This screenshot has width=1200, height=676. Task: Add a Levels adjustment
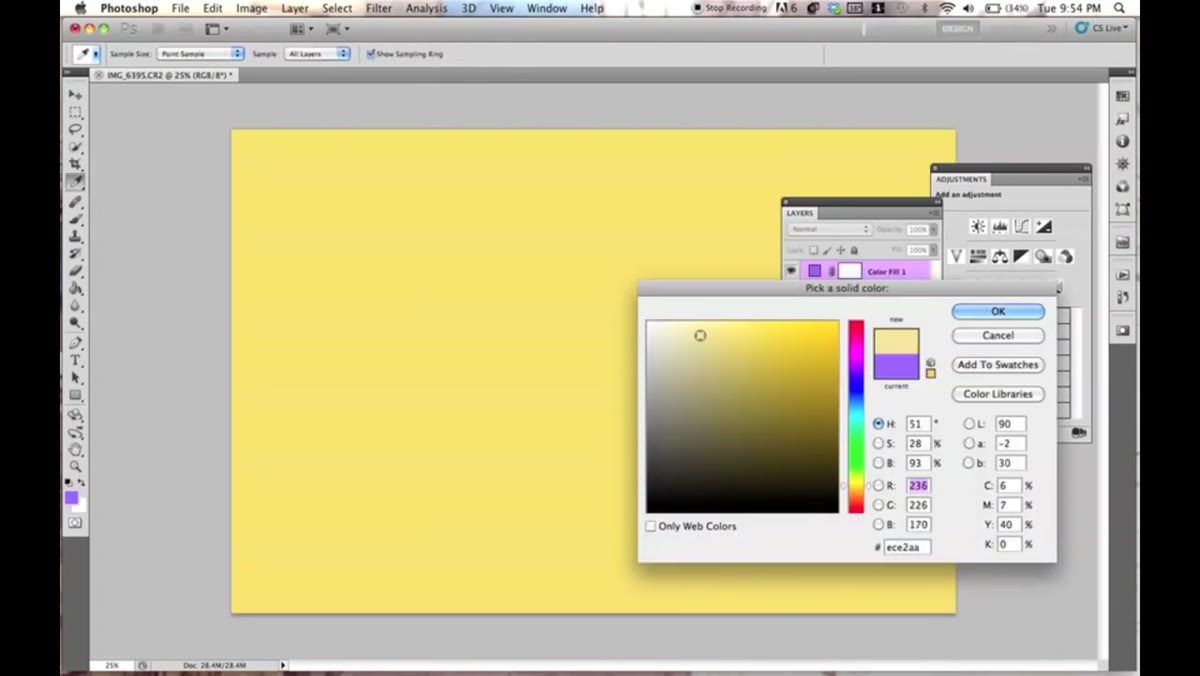pyautogui.click(x=1000, y=227)
